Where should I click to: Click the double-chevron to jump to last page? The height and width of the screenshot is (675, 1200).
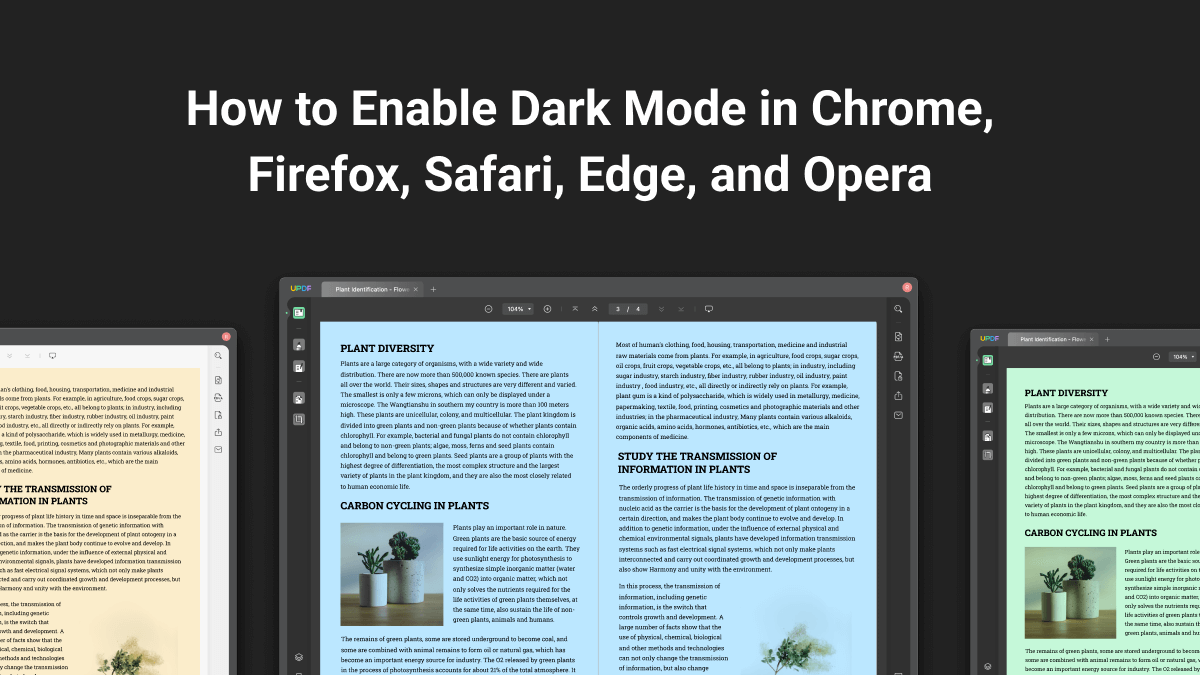coord(660,309)
